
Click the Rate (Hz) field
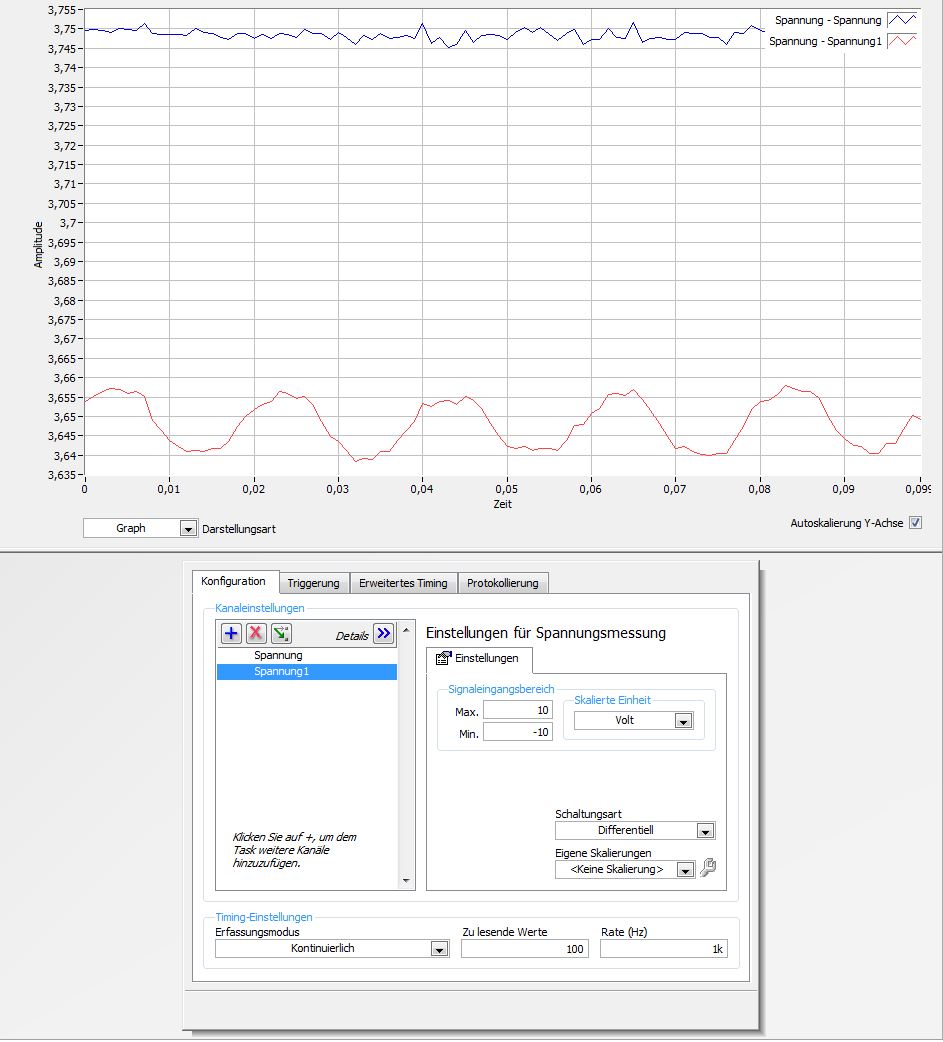(x=663, y=949)
